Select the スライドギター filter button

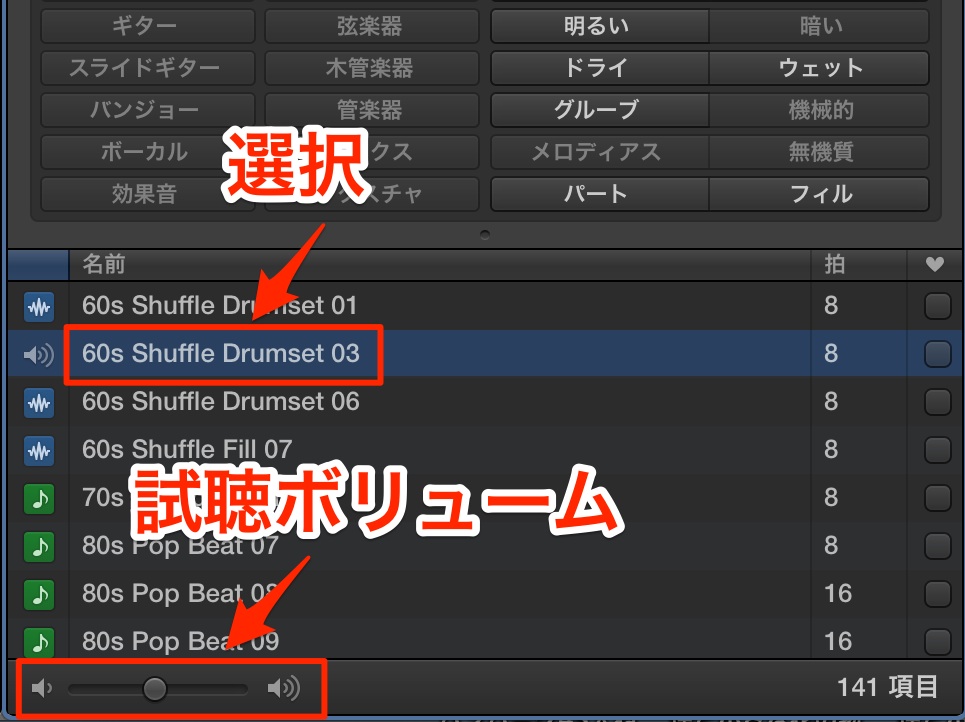[148, 68]
